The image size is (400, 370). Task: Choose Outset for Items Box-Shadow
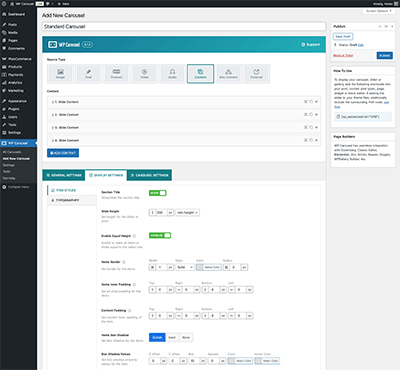point(157,337)
